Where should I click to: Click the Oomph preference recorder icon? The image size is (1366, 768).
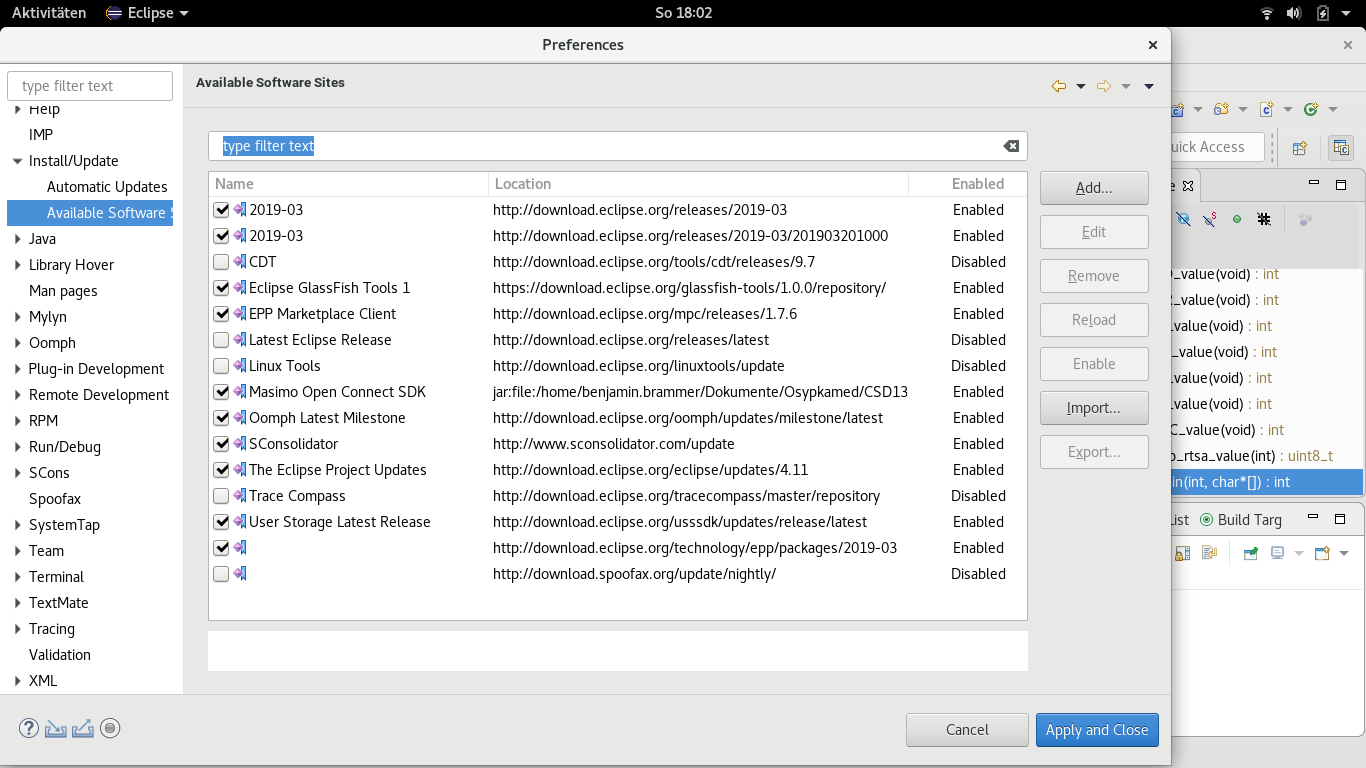(x=111, y=729)
